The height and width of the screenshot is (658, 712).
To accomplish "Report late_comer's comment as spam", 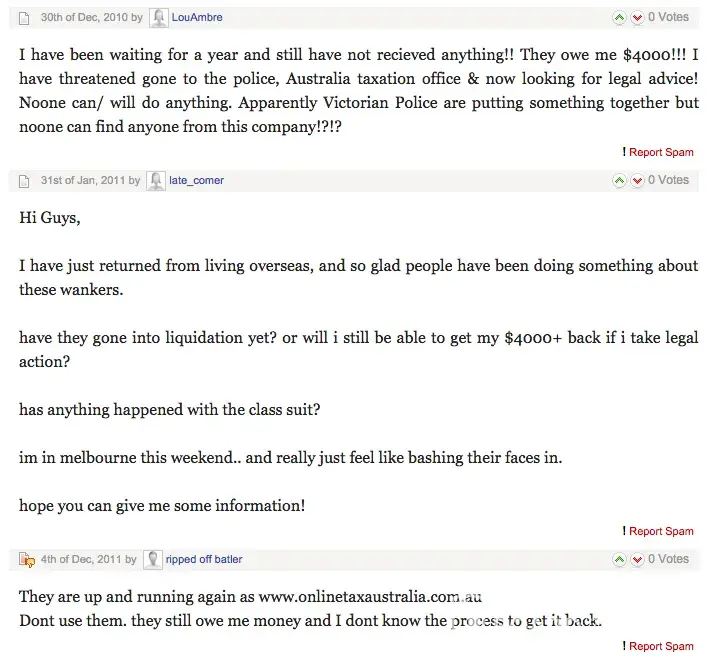I will [660, 532].
